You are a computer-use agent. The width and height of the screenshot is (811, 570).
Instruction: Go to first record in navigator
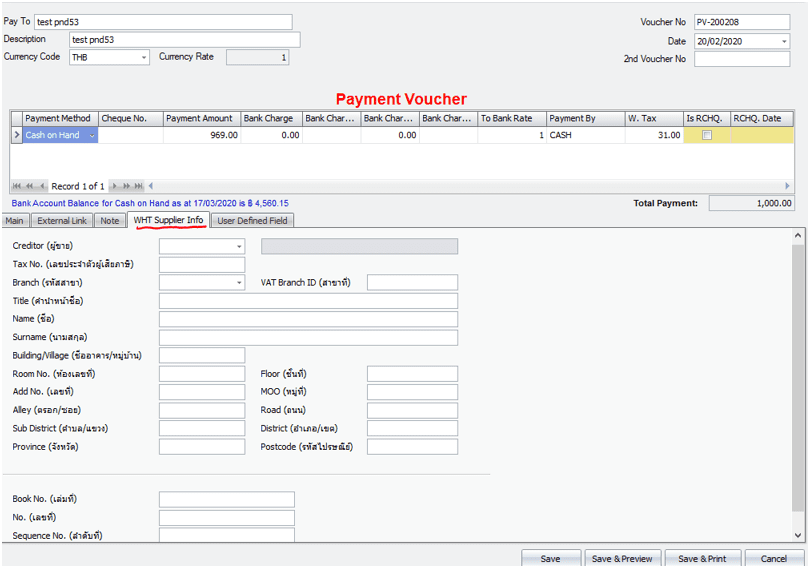[x=17, y=186]
